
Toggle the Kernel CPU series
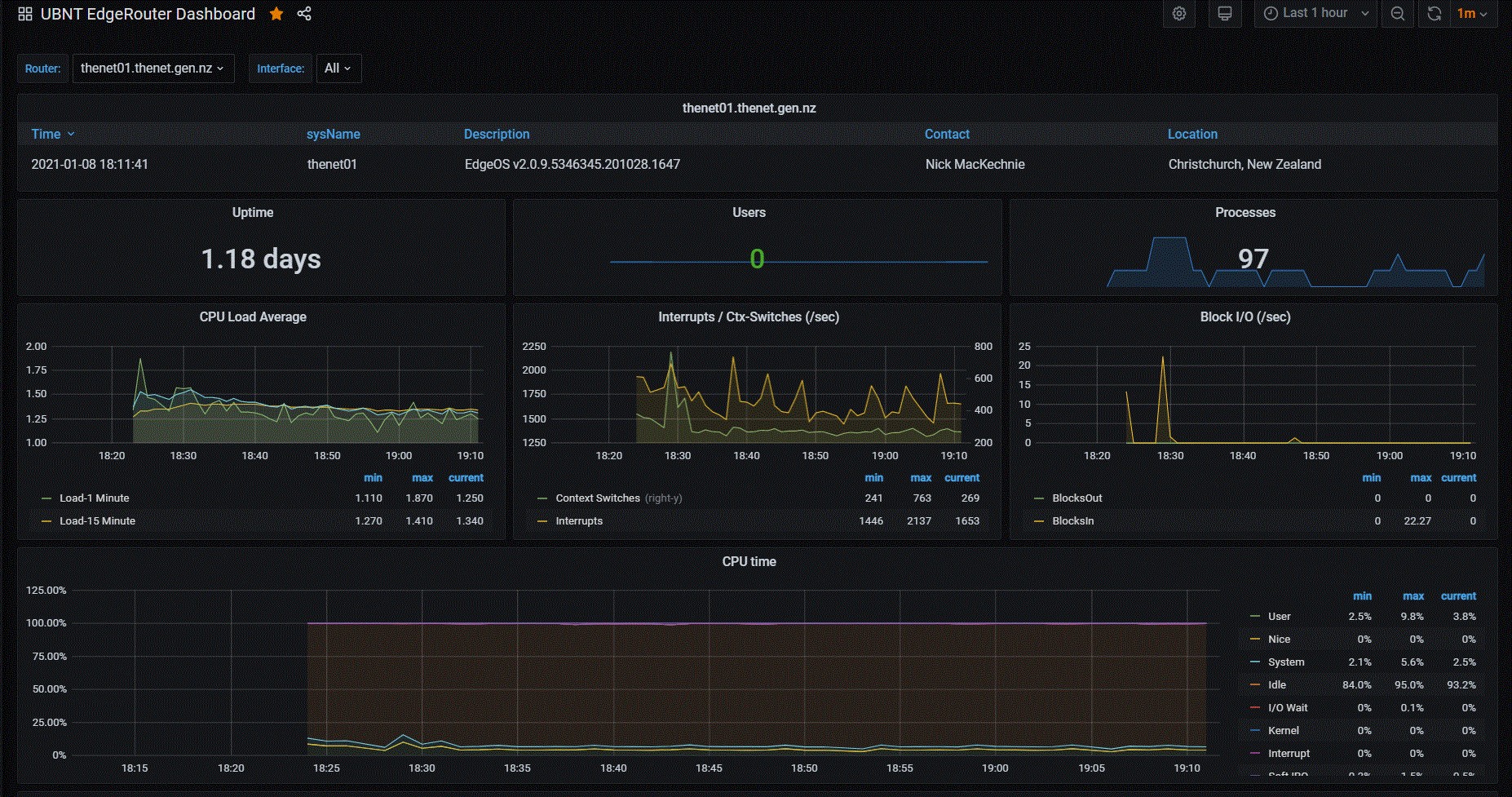(1284, 731)
